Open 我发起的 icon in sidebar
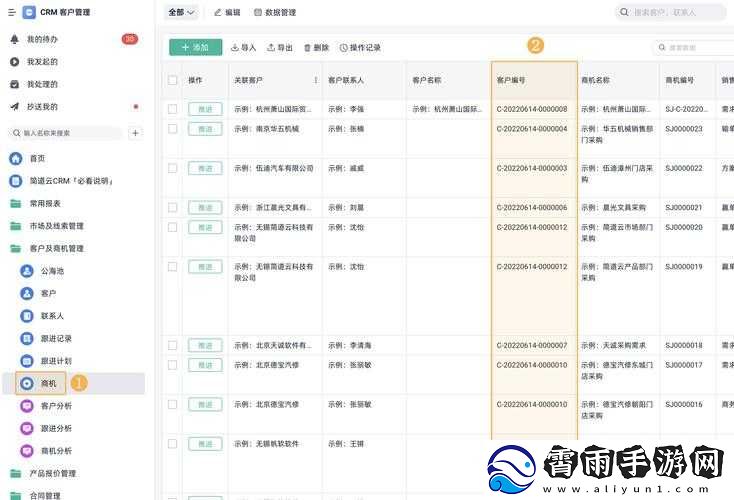 point(15,62)
